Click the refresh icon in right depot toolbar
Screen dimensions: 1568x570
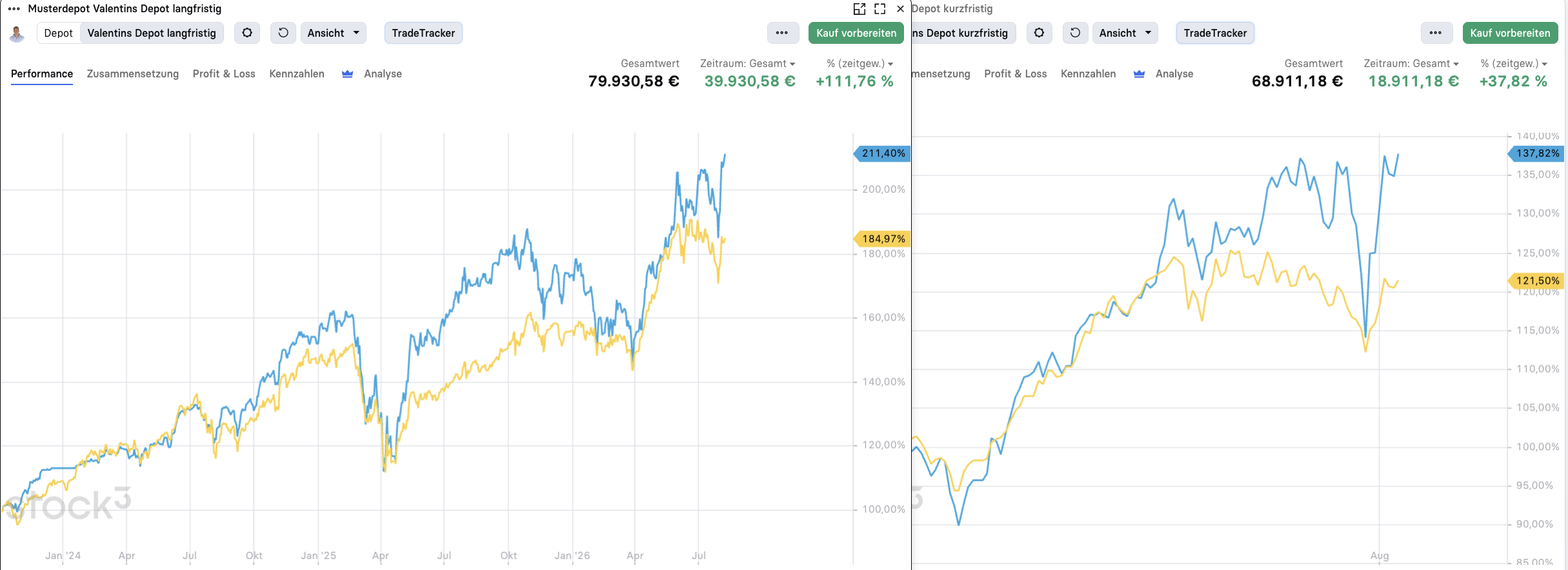(1075, 33)
